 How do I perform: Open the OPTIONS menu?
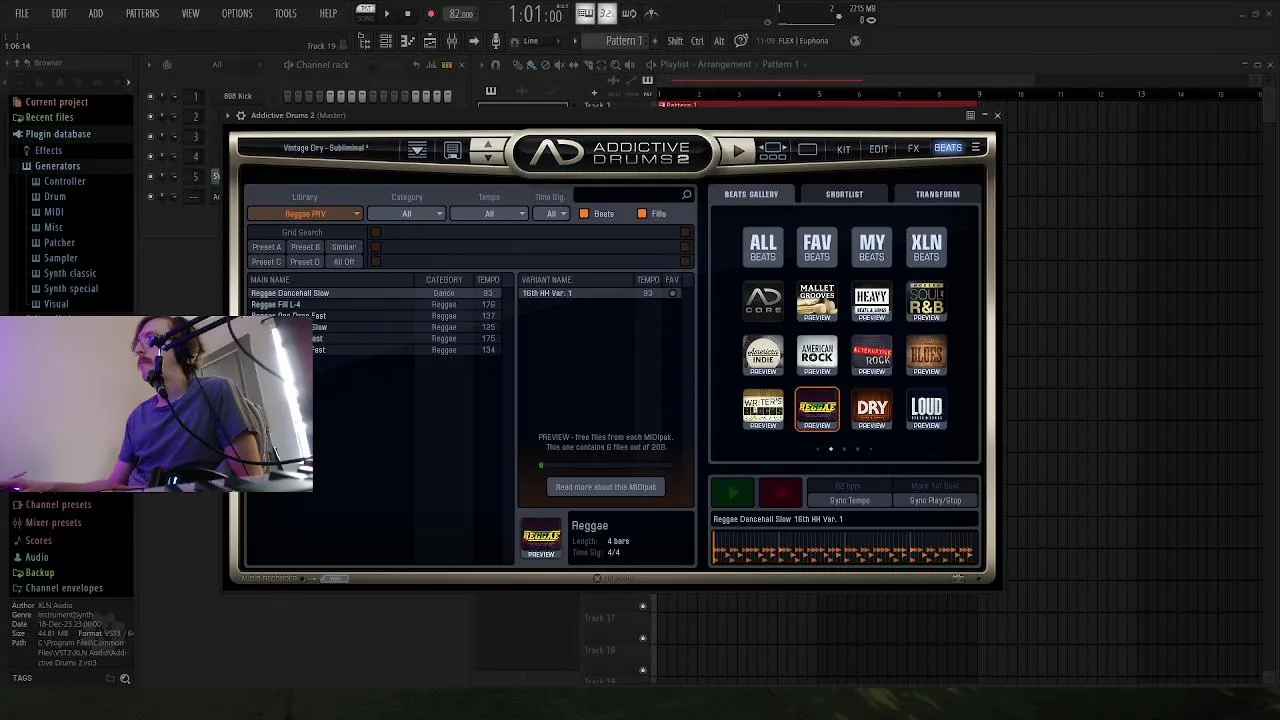click(237, 14)
